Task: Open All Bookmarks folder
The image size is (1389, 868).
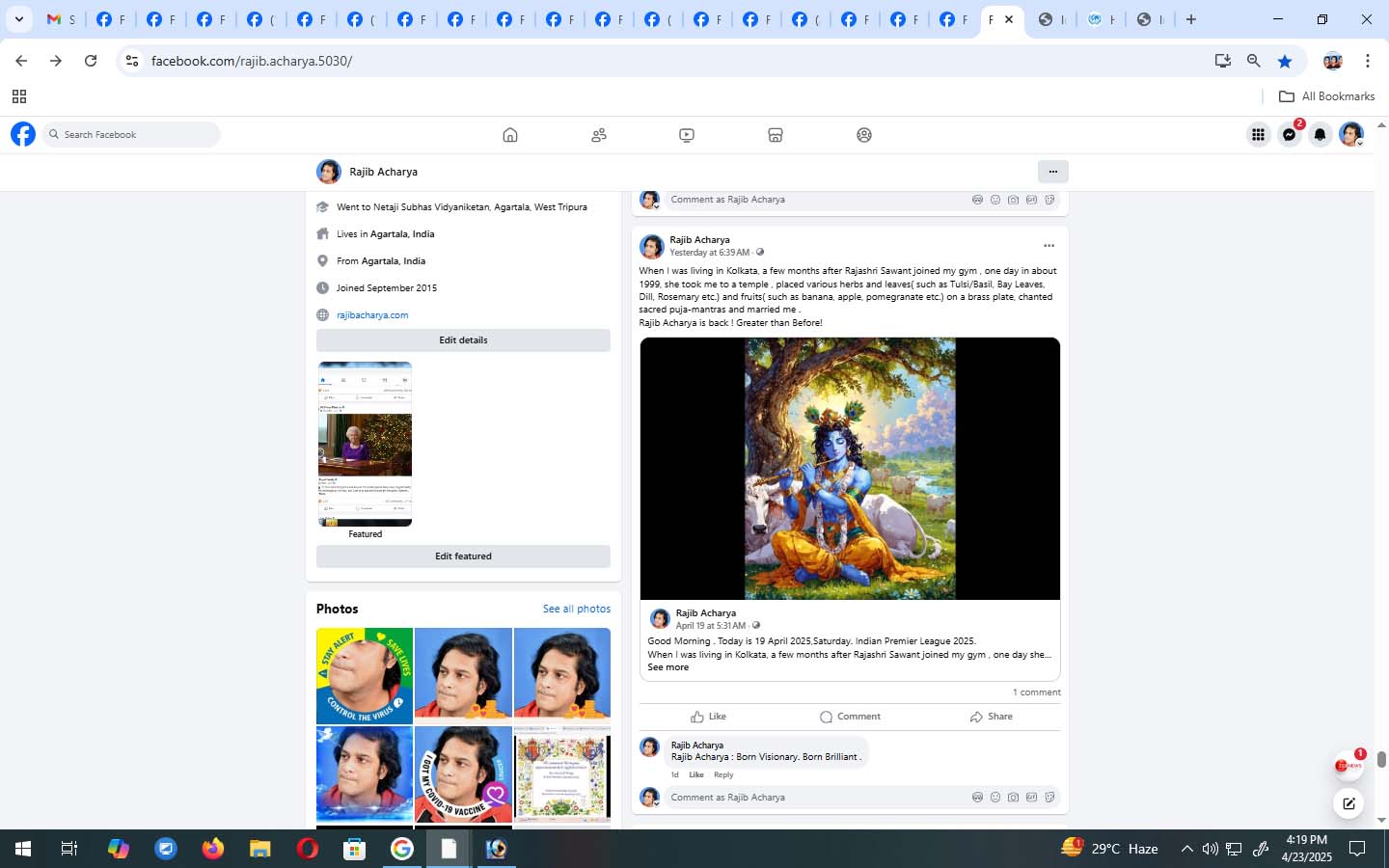Action: tap(1326, 96)
